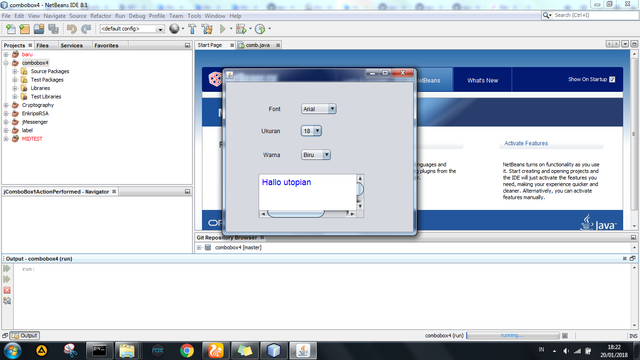640x360 pixels.
Task: Expand the Cryptography project node
Action: pos(6,105)
